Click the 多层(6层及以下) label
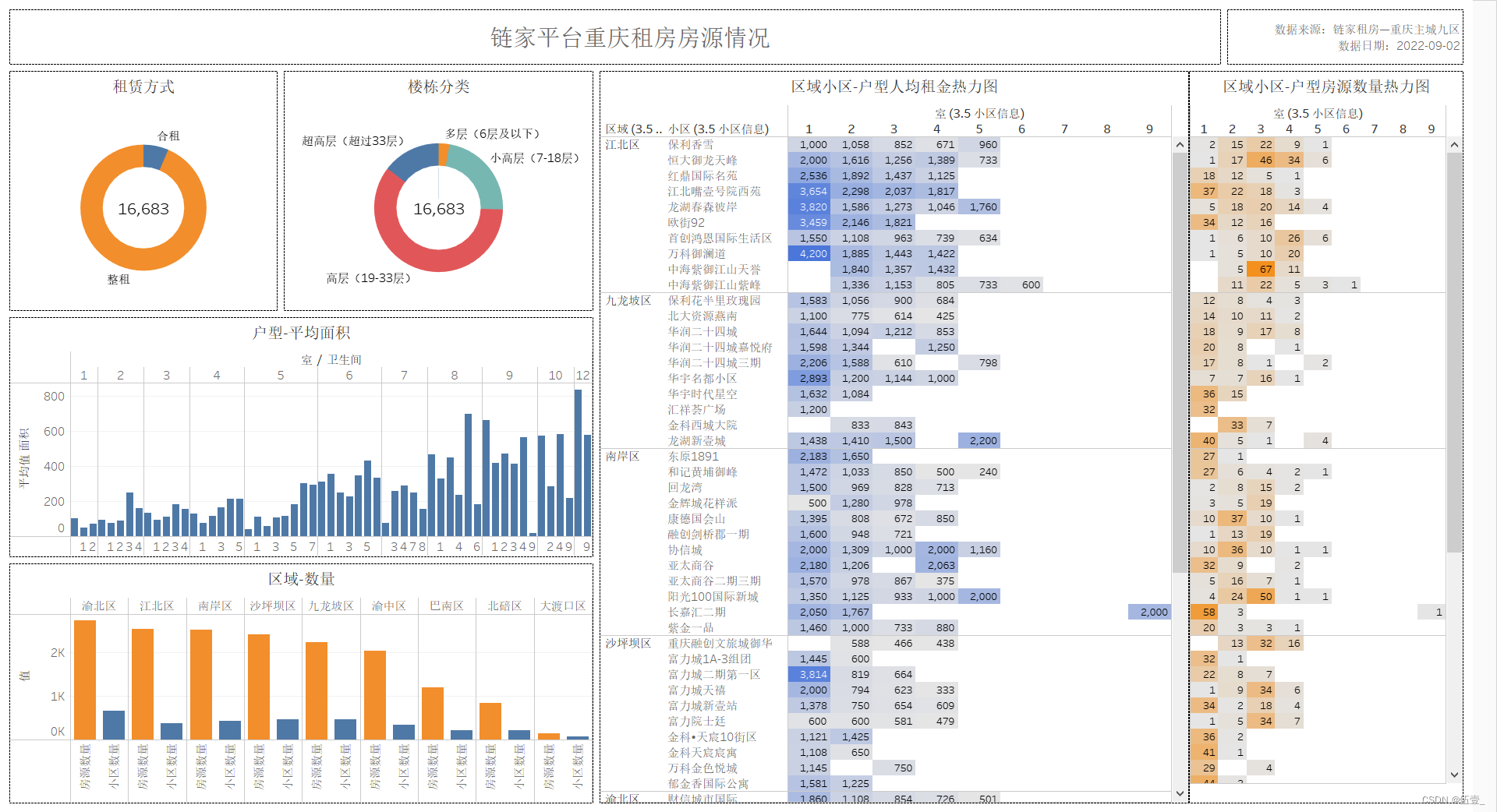1497x812 pixels. click(x=493, y=134)
